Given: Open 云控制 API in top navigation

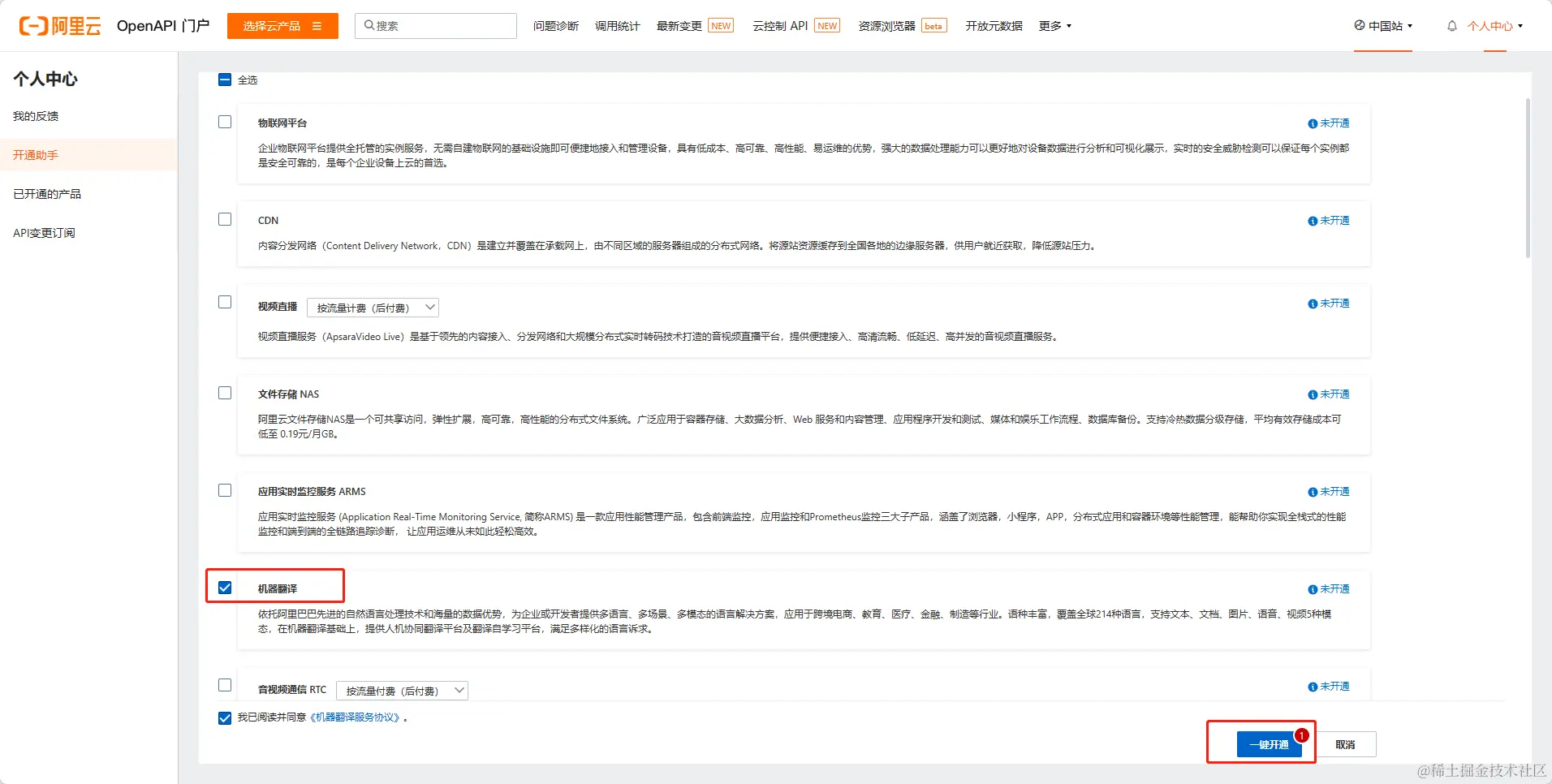Looking at the screenshot, I should pyautogui.click(x=780, y=26).
